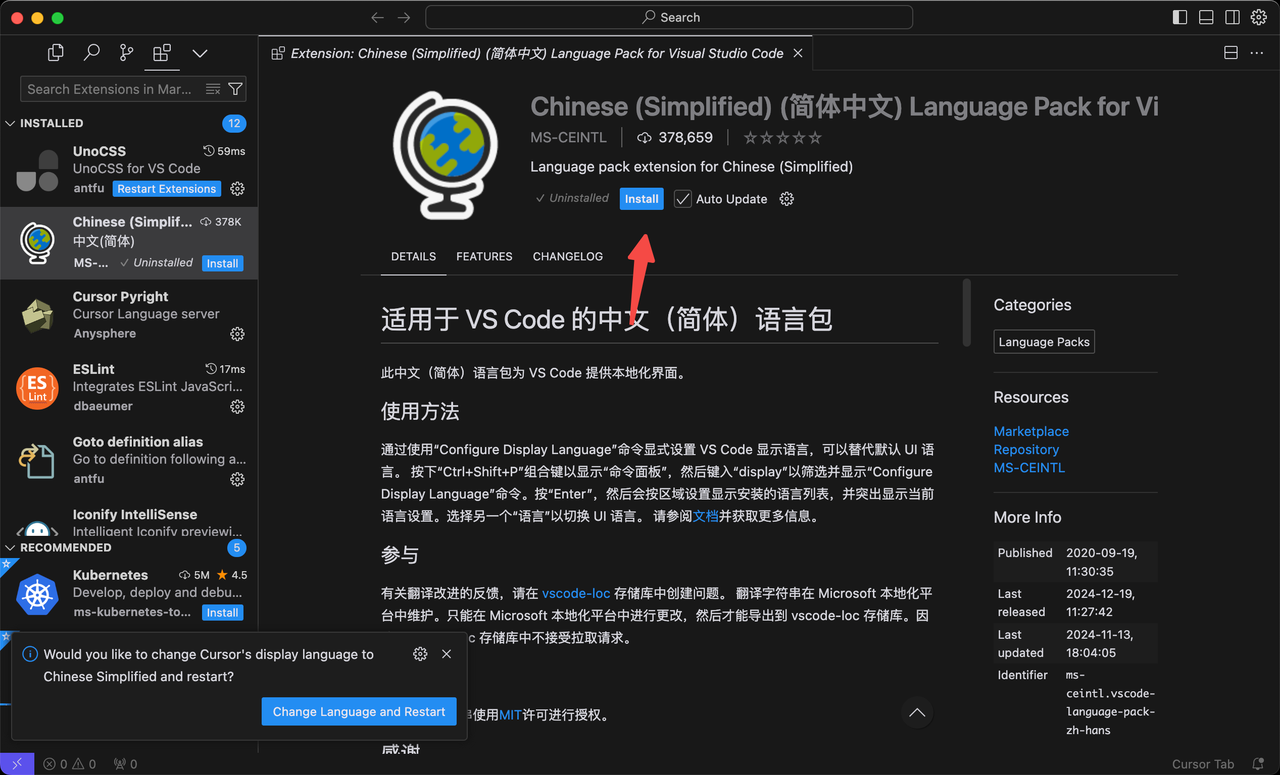Open the Search view icon
1280x775 pixels.
91,53
